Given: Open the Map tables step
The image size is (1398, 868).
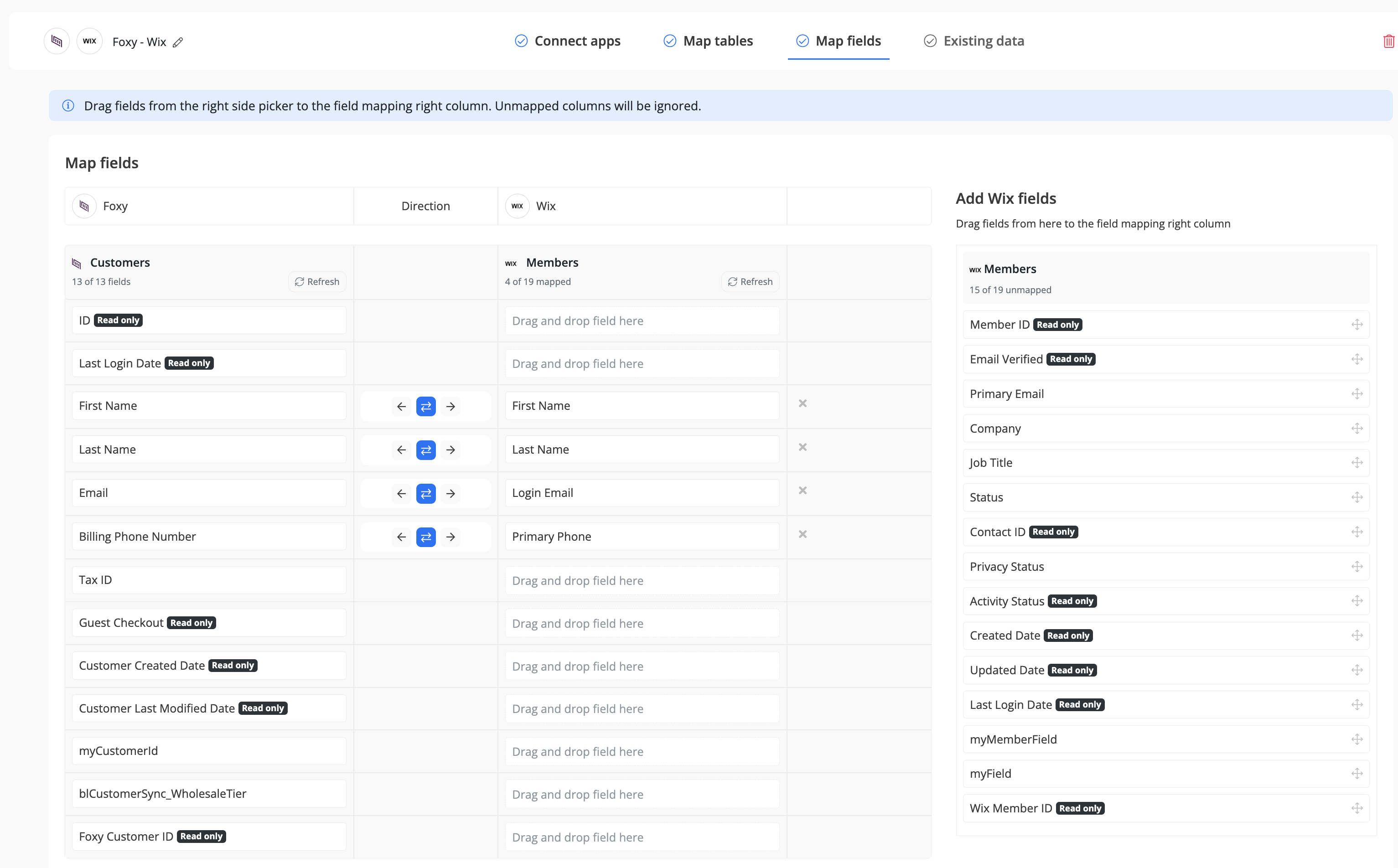Looking at the screenshot, I should [x=708, y=41].
